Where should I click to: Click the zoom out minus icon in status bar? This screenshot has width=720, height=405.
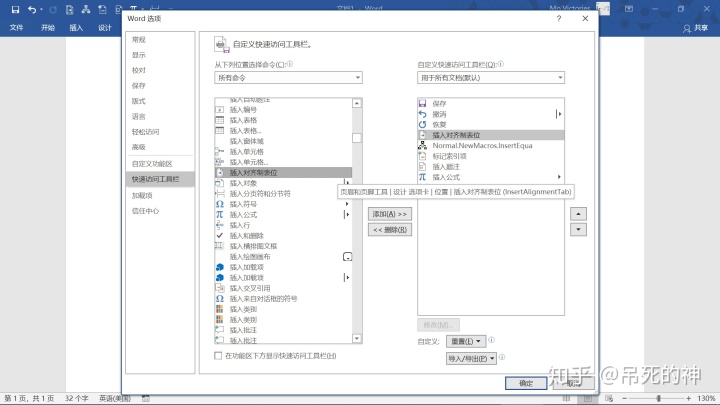(x=624, y=399)
